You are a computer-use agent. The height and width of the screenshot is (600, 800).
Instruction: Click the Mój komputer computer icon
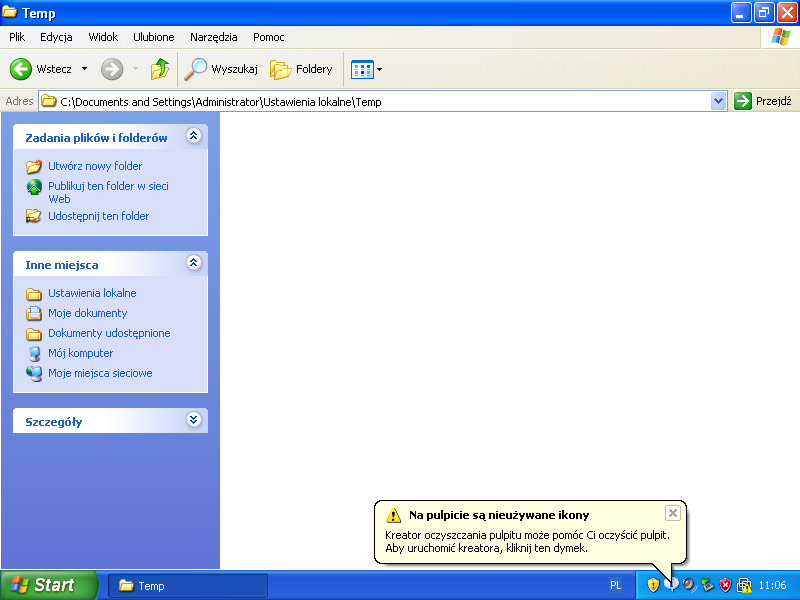34,354
